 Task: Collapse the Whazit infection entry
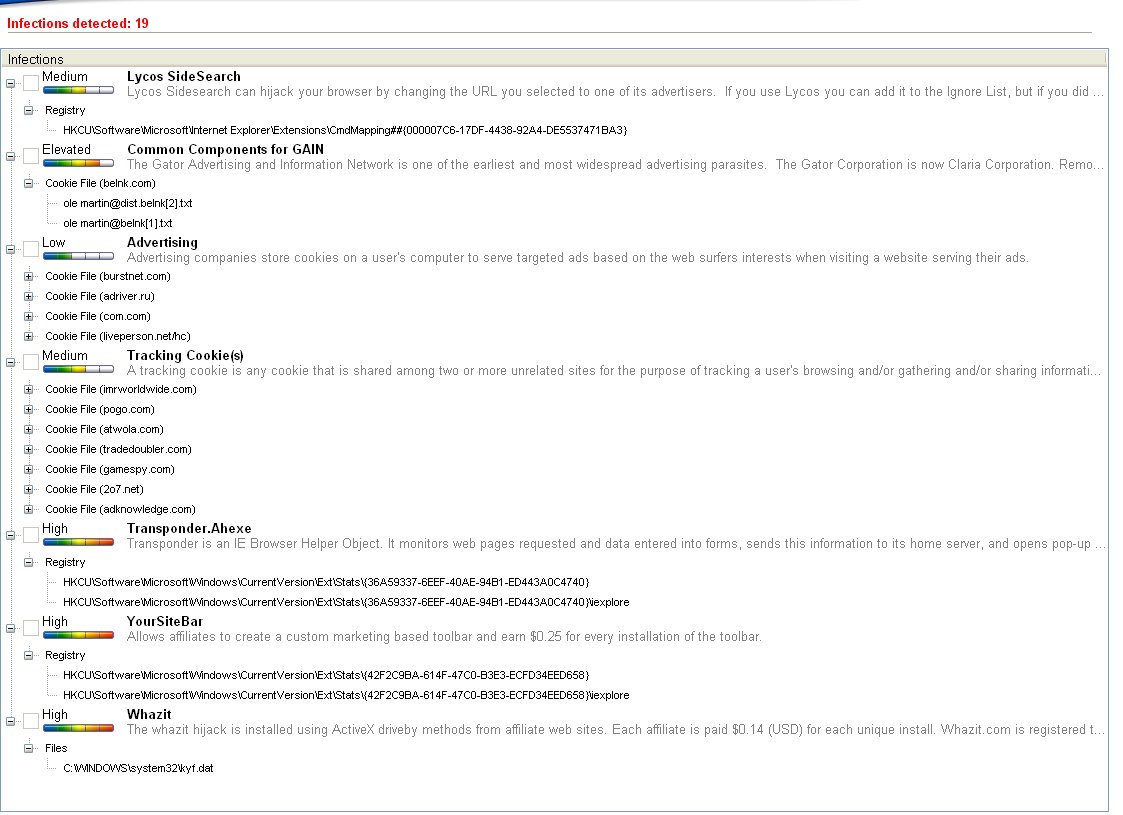[x=11, y=722]
